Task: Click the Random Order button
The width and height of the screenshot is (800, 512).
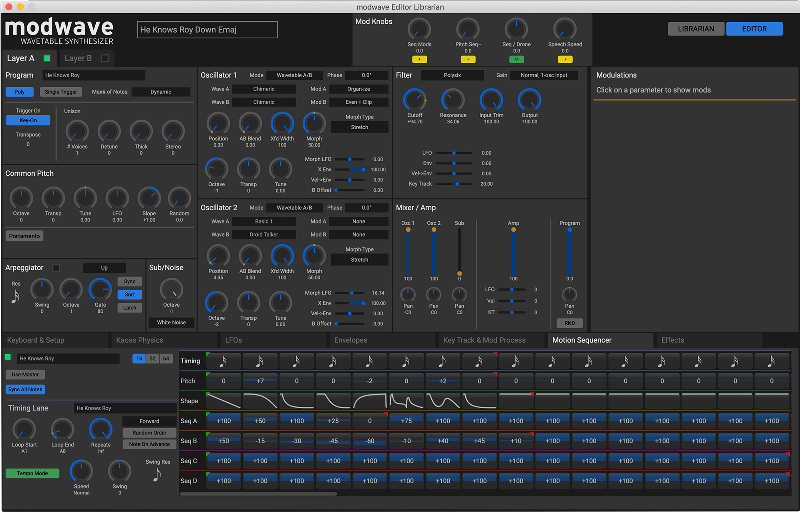Action: [x=149, y=433]
